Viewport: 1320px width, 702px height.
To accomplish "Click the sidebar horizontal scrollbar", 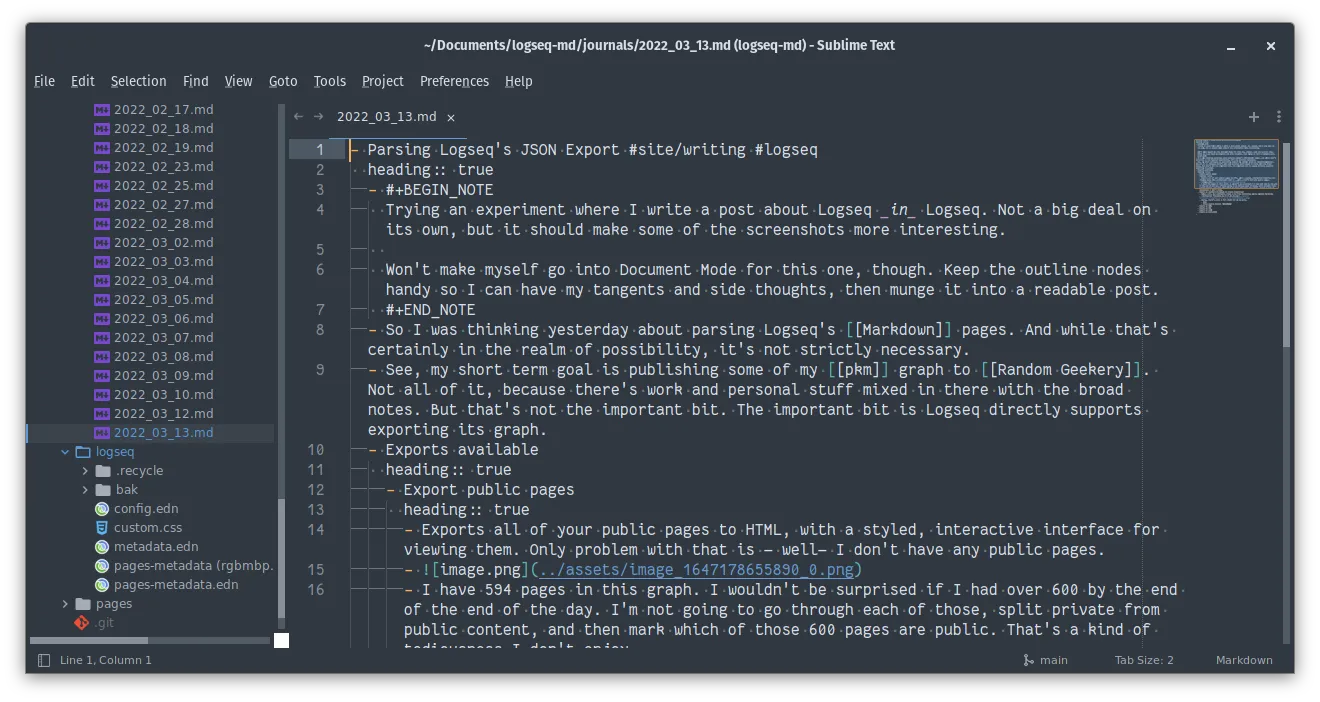I will tap(88, 640).
